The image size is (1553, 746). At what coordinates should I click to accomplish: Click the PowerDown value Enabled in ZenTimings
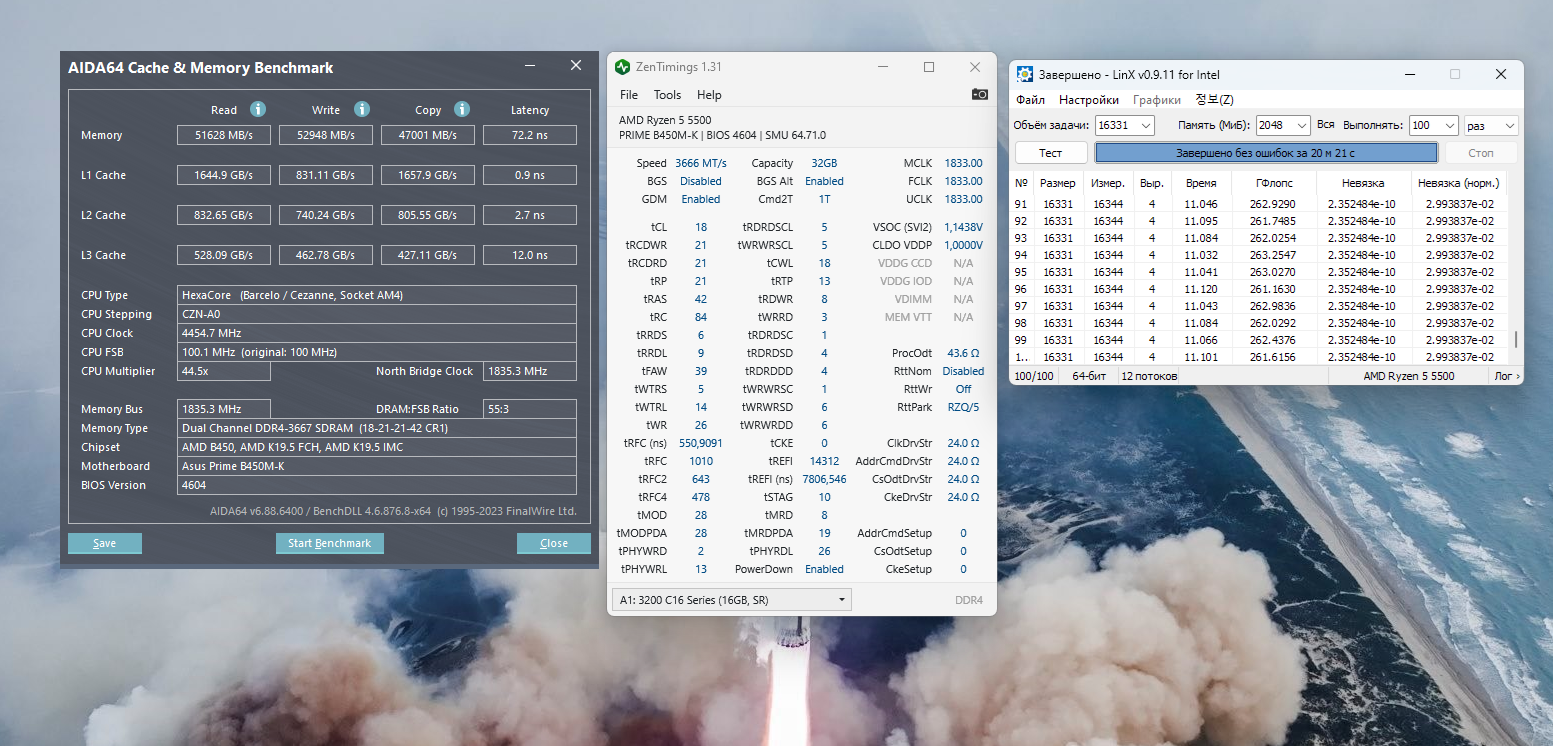click(x=824, y=569)
